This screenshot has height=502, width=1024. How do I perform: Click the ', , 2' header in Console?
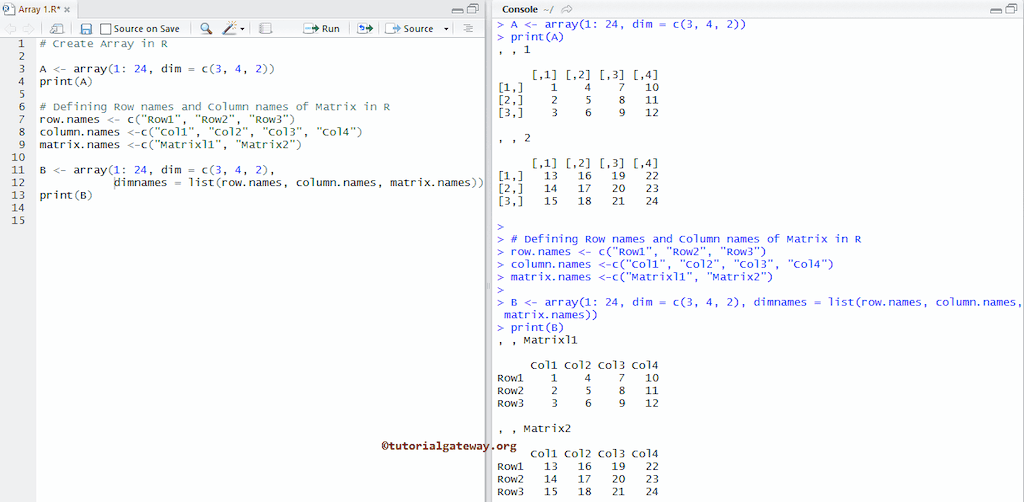(x=513, y=138)
